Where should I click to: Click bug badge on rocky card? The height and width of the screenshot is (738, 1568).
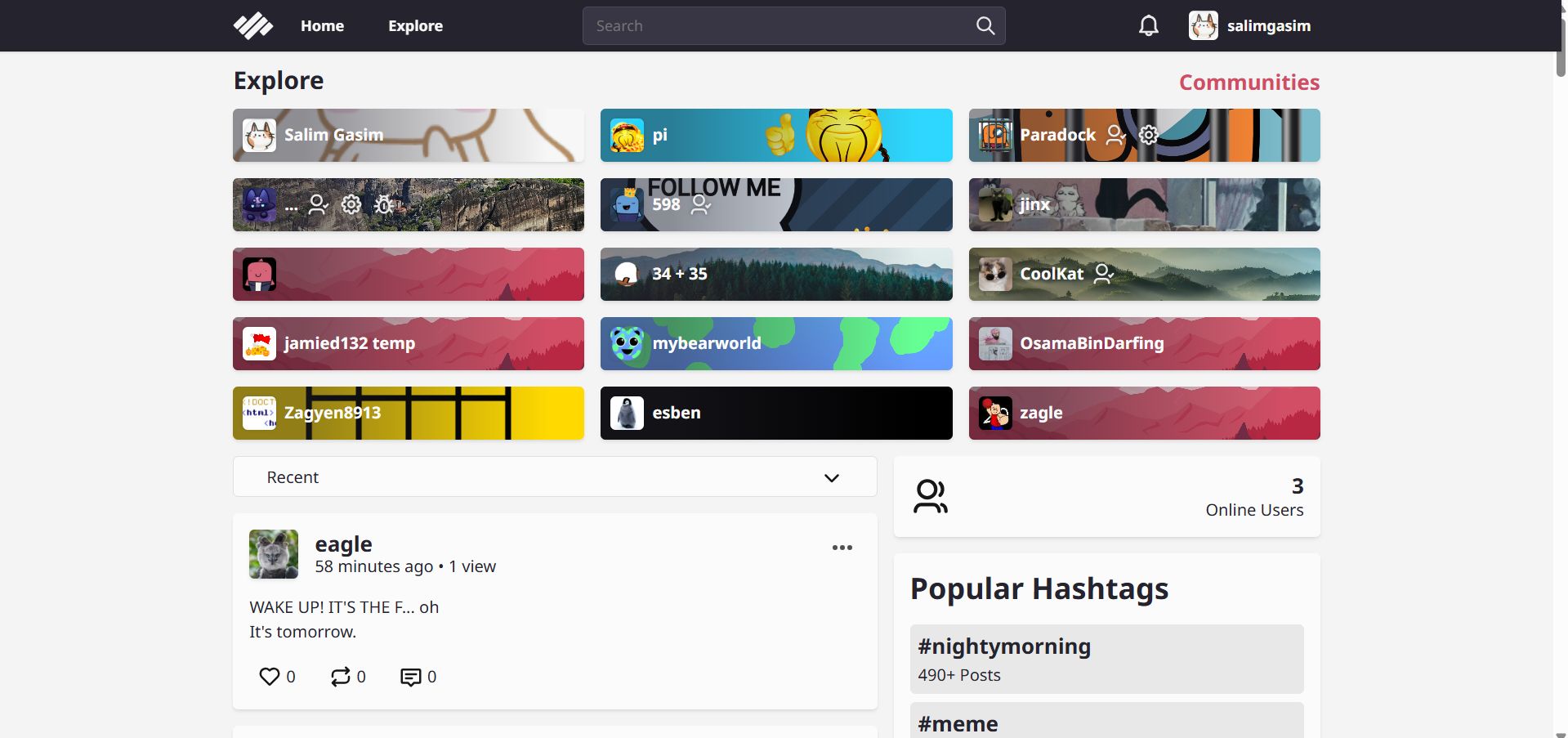click(384, 204)
